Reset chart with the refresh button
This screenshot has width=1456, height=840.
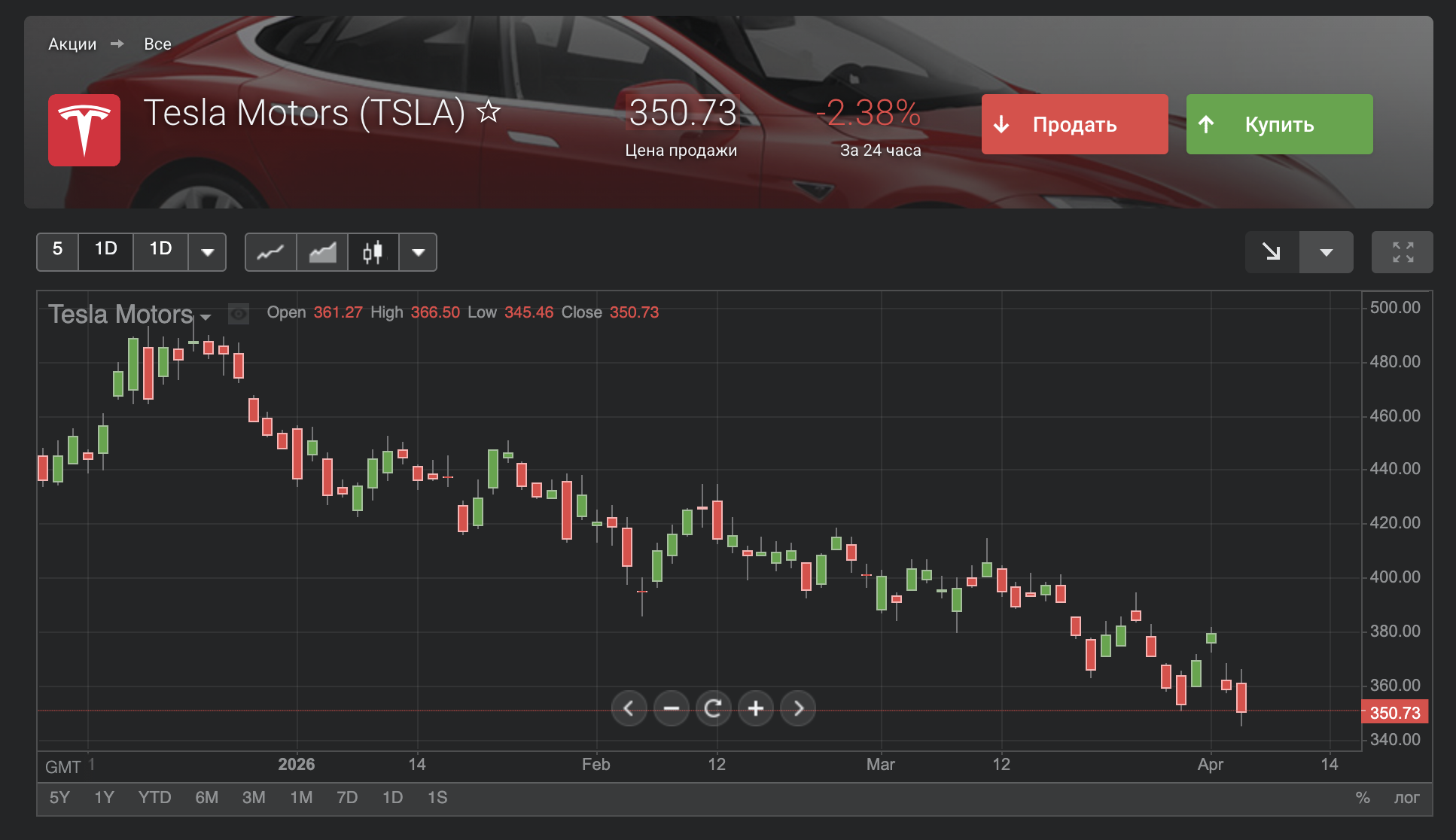[x=713, y=708]
